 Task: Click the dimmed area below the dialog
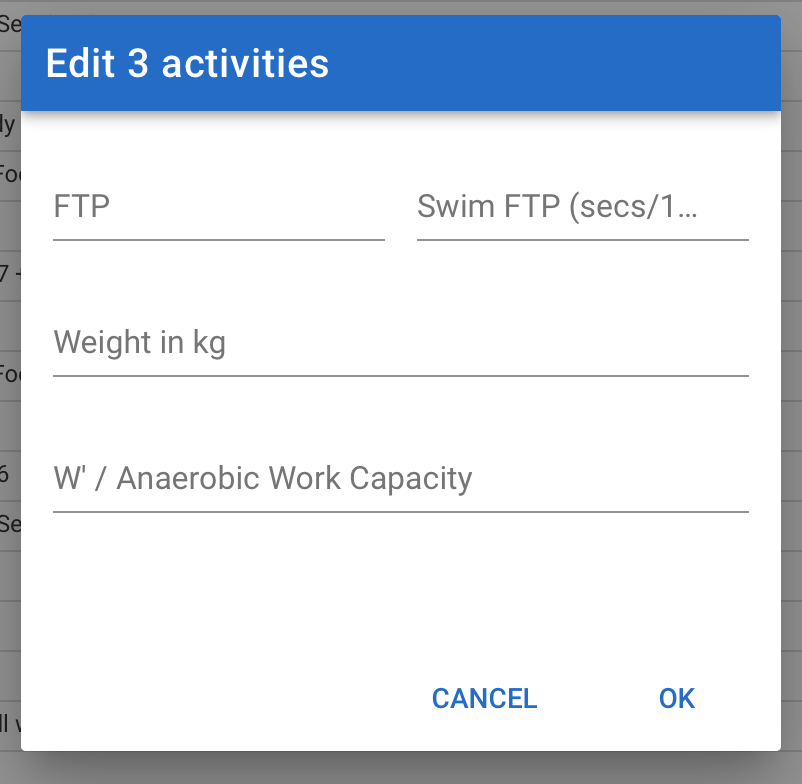pos(401,768)
